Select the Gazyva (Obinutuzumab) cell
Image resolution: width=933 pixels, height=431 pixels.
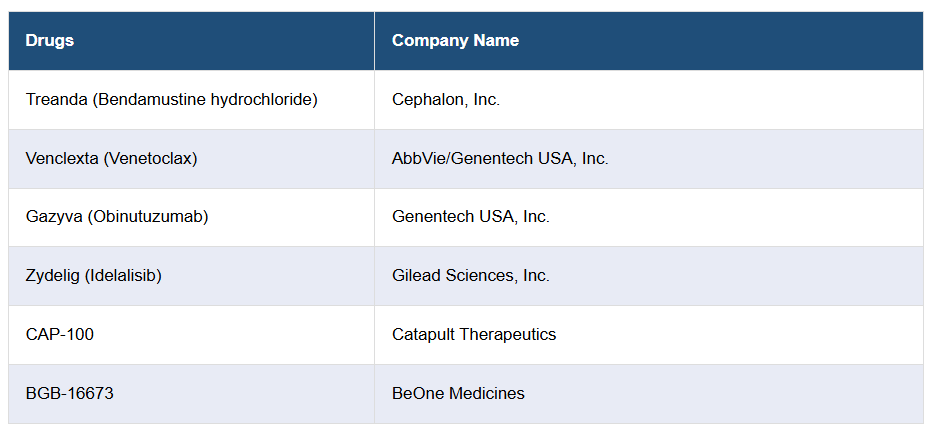117,217
